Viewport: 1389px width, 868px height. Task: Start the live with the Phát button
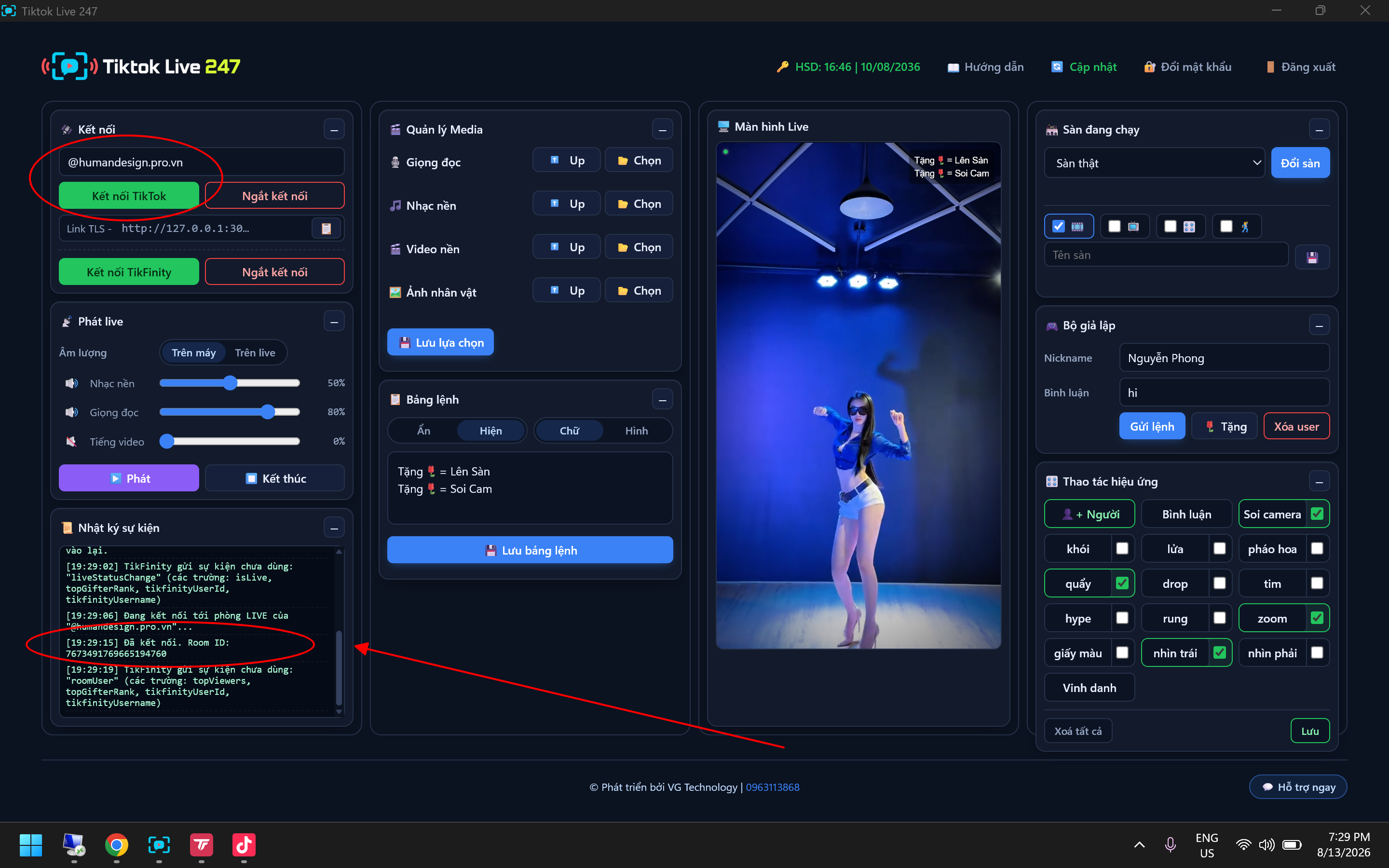coord(129,478)
